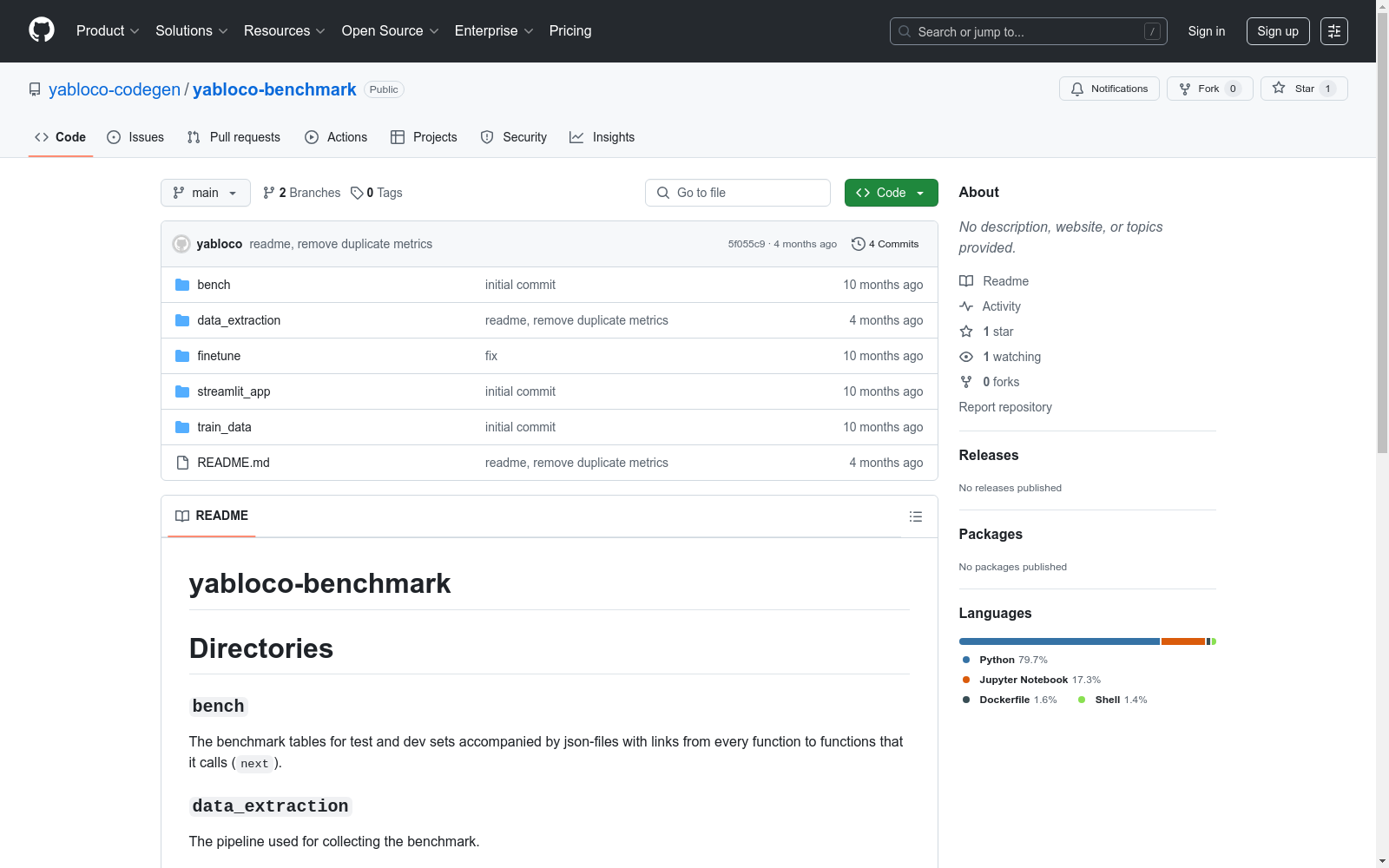Click the finetune folder icon

point(182,356)
